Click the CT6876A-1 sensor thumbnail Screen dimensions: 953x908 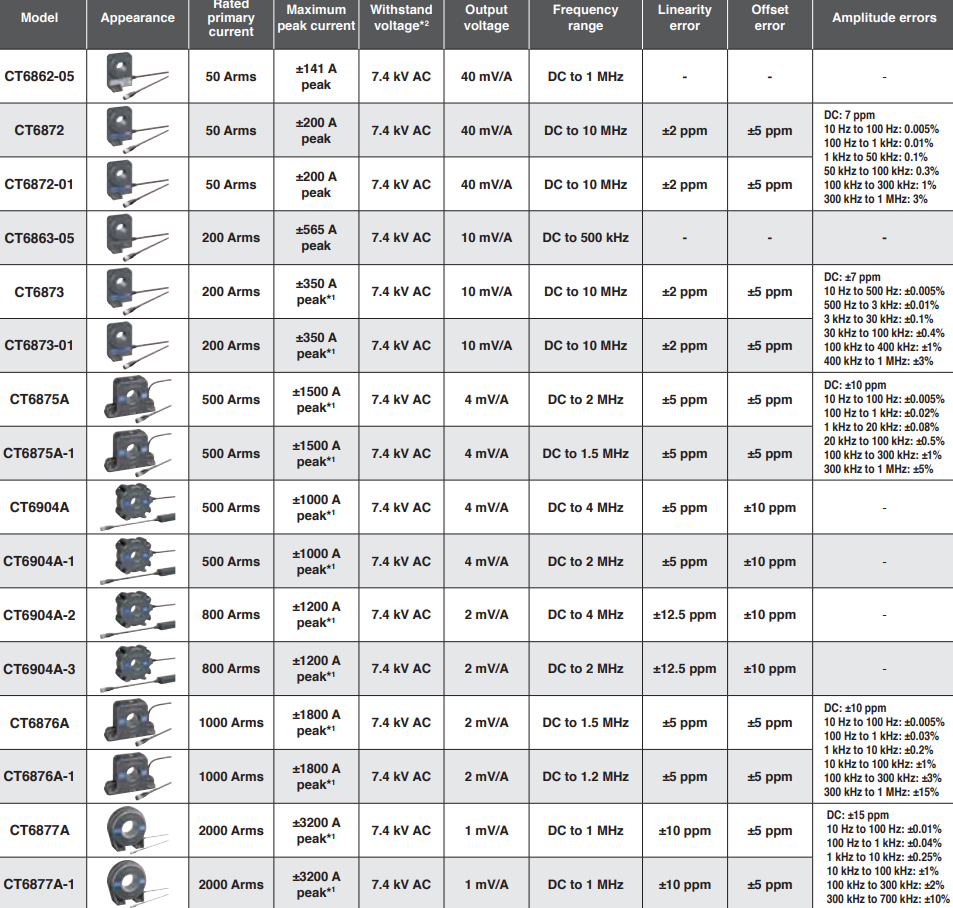coord(137,776)
